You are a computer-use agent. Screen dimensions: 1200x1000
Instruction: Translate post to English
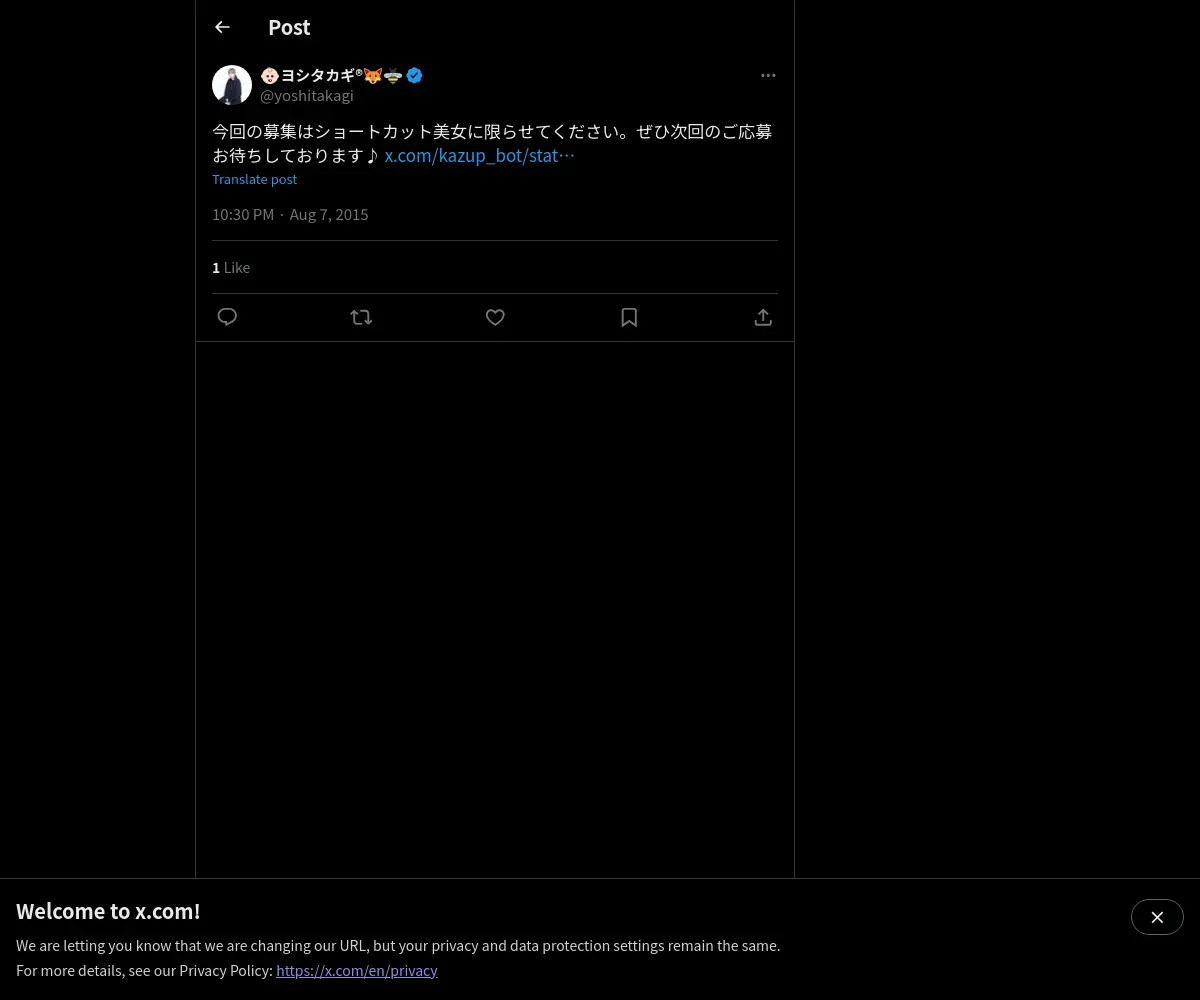tap(254, 179)
